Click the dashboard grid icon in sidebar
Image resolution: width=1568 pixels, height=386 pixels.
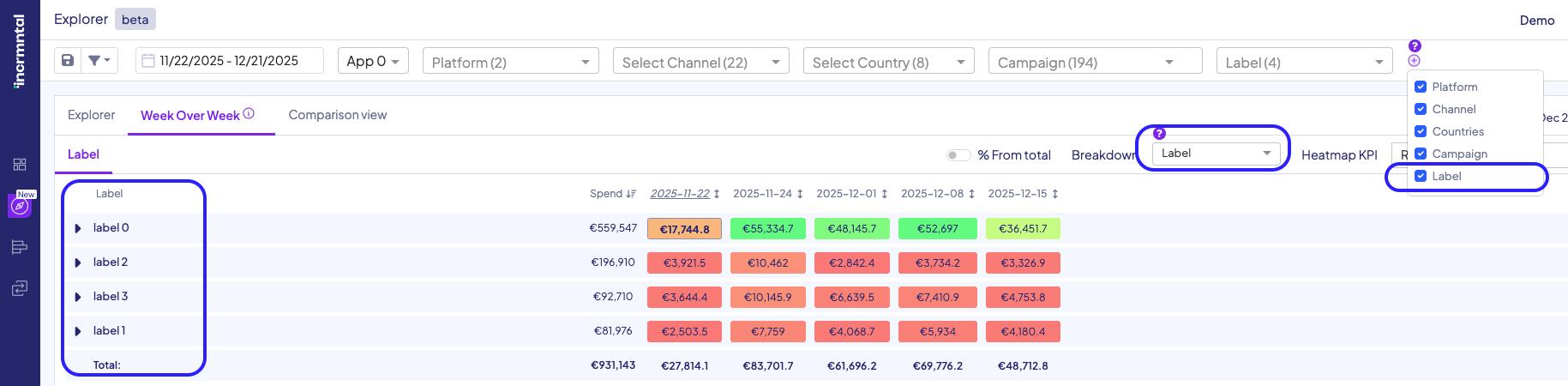(x=20, y=165)
